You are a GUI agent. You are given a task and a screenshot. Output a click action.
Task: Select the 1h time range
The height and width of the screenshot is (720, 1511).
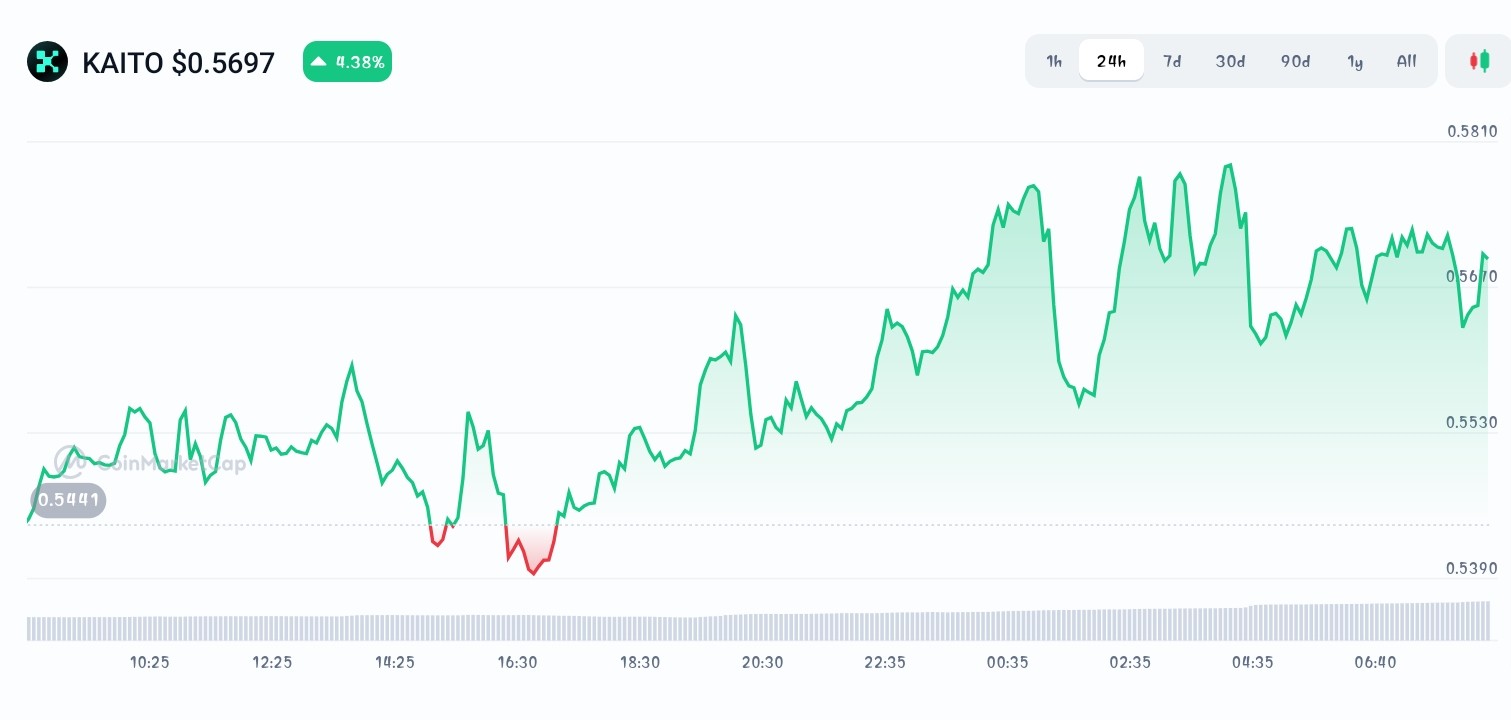pyautogui.click(x=1053, y=61)
